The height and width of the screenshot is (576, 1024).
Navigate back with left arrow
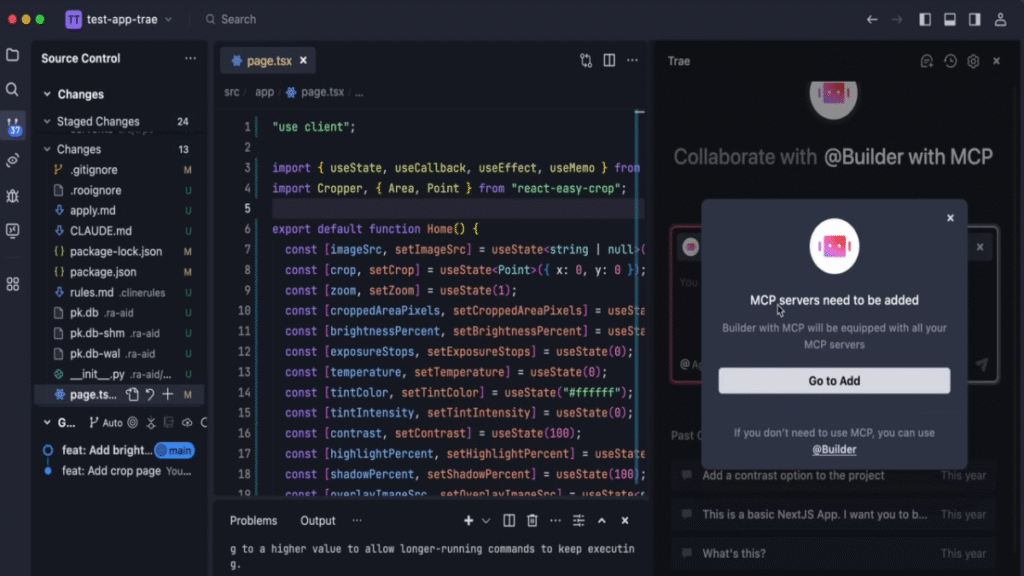[872, 20]
